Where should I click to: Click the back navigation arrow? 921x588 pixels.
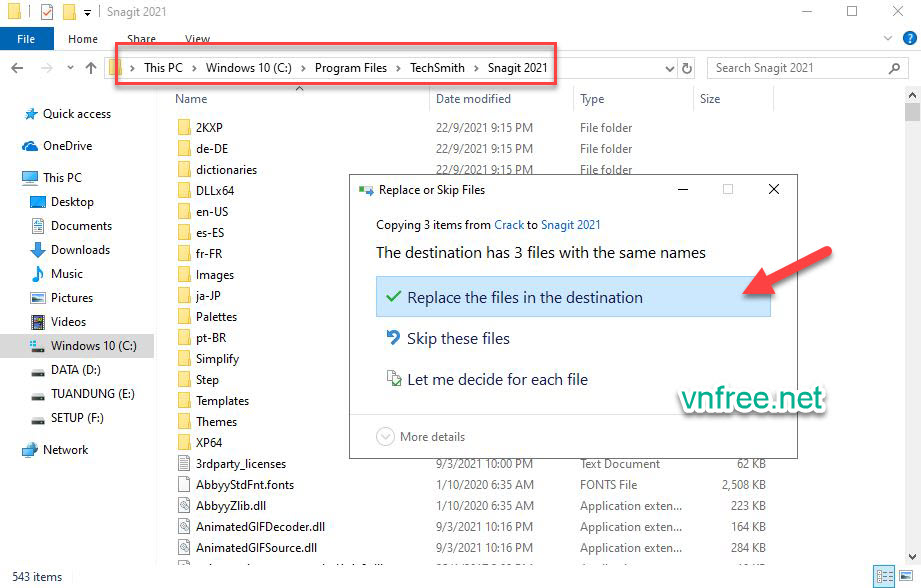17,67
